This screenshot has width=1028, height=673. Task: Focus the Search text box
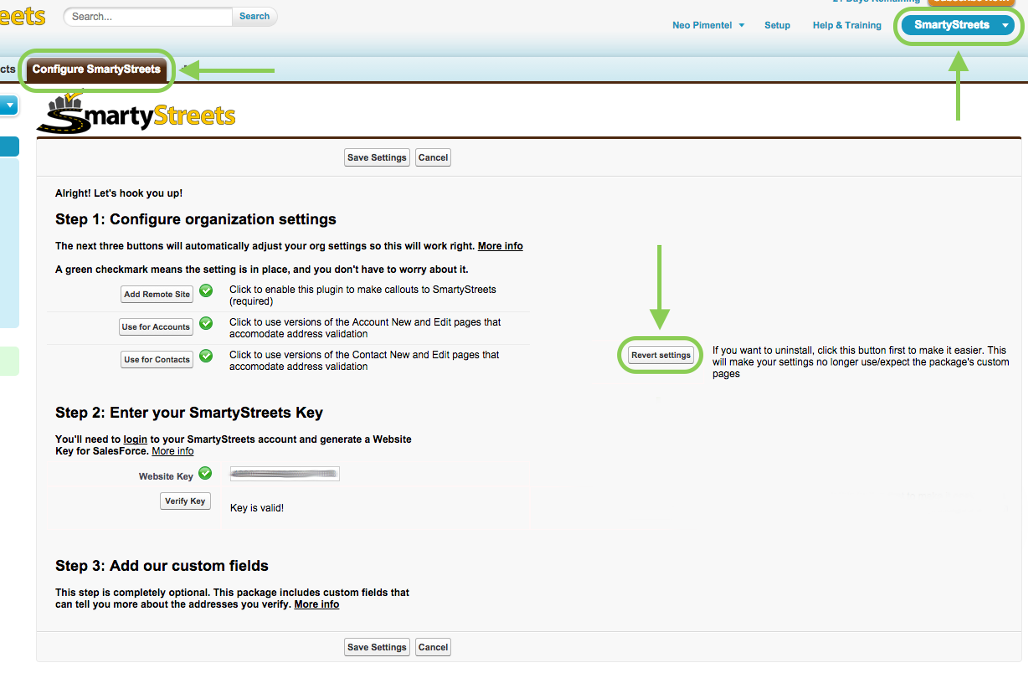tap(148, 16)
